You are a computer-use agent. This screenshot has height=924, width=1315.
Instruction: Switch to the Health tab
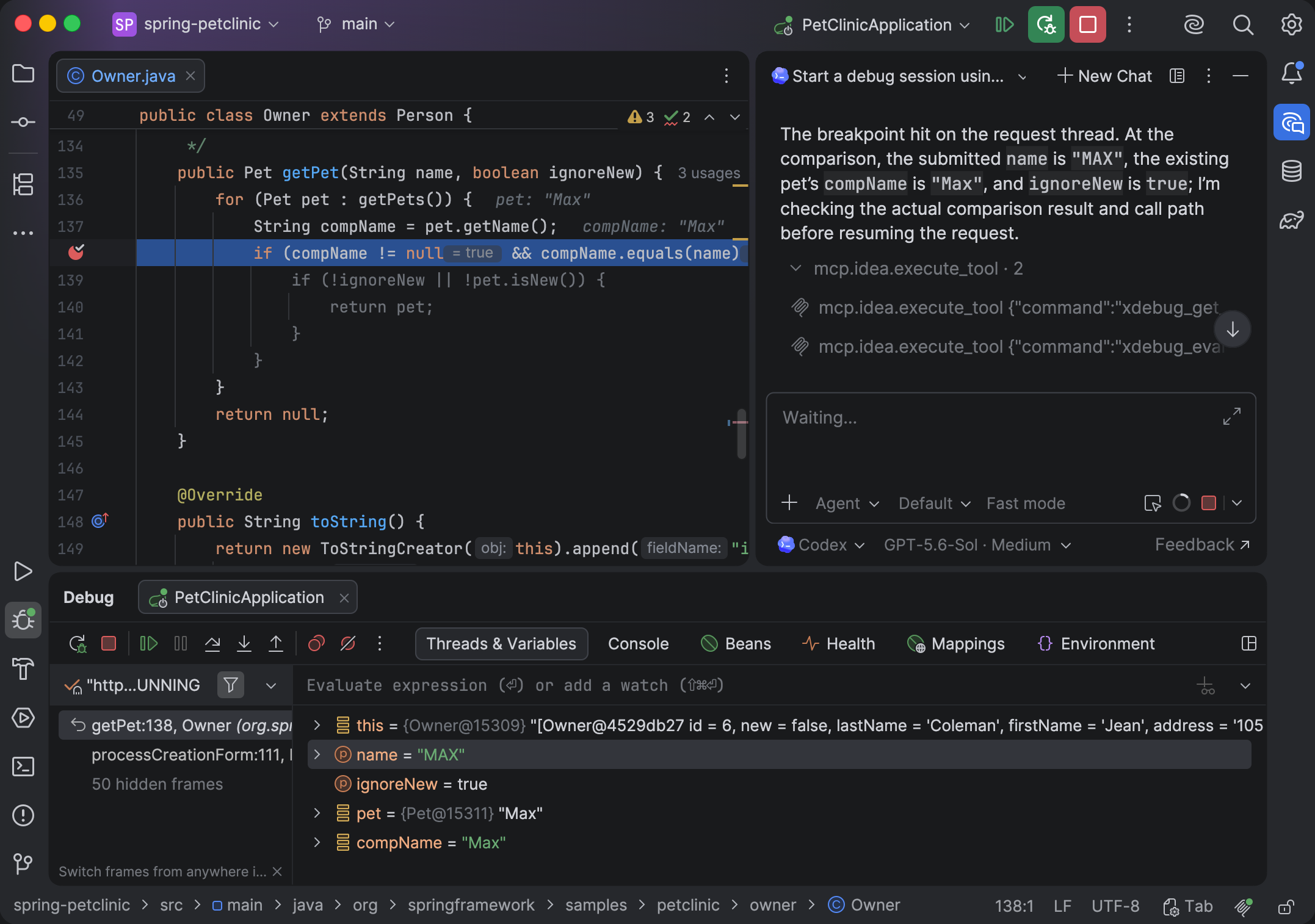pos(839,644)
